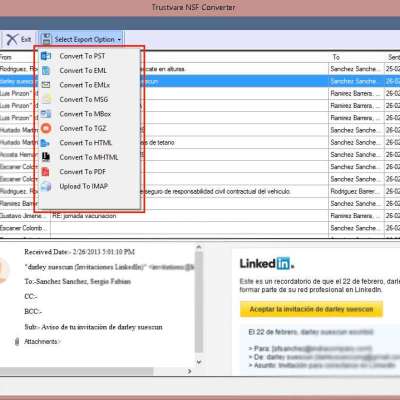Click the Sent column header

[394, 57]
